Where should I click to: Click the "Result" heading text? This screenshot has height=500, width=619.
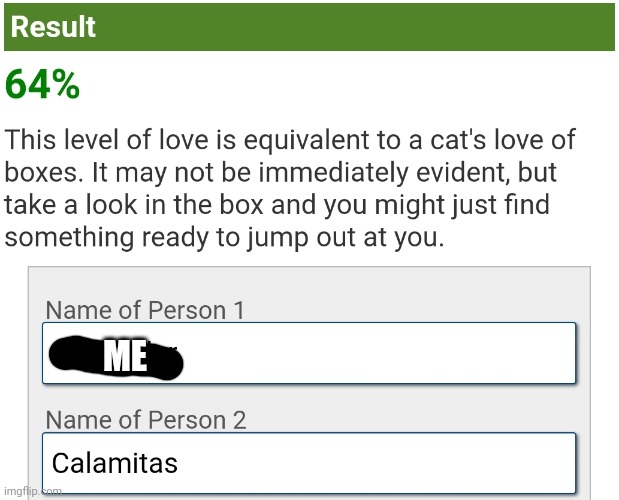point(54,27)
